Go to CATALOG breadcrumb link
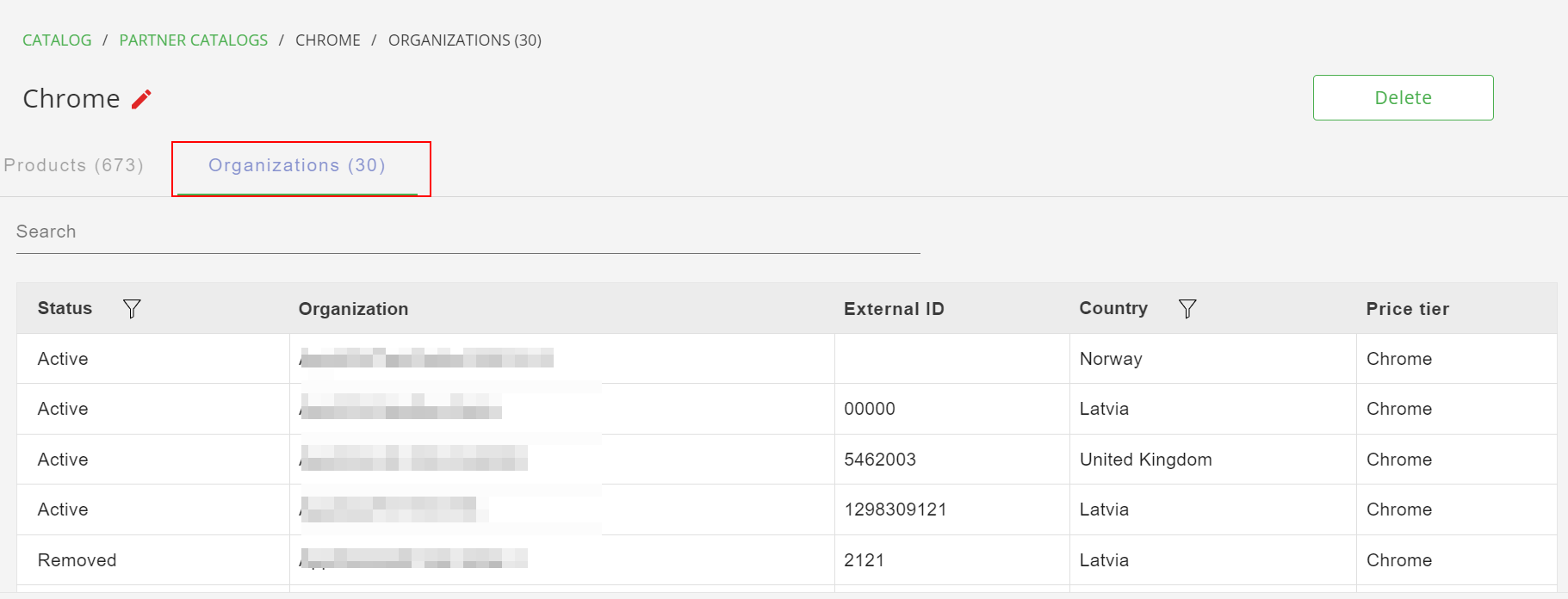 (57, 40)
